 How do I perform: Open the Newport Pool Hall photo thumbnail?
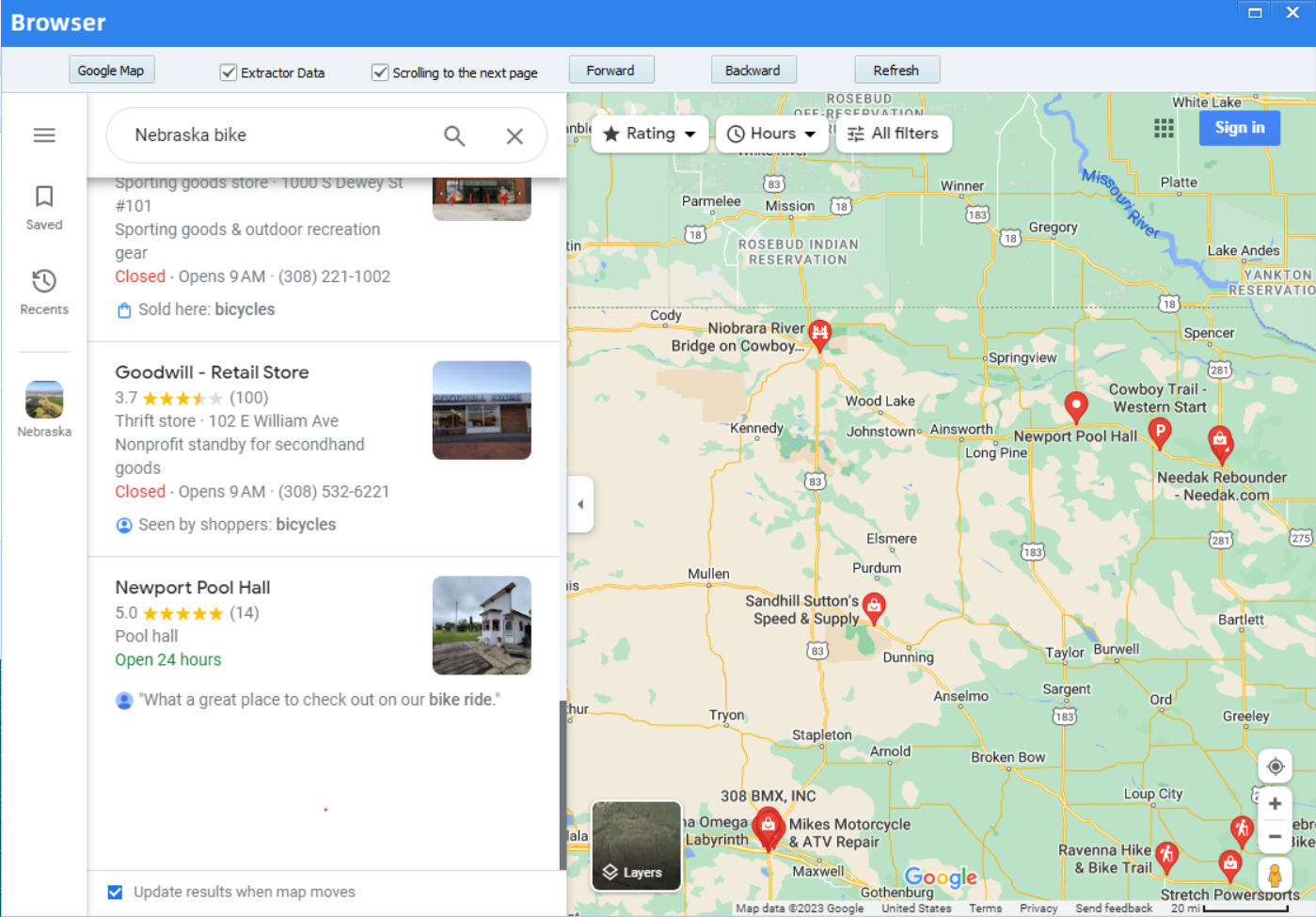pyautogui.click(x=482, y=625)
